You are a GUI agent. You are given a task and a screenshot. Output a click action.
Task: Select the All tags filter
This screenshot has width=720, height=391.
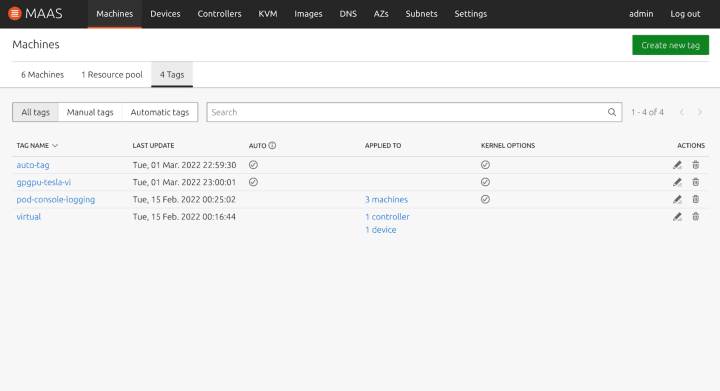tap(35, 112)
